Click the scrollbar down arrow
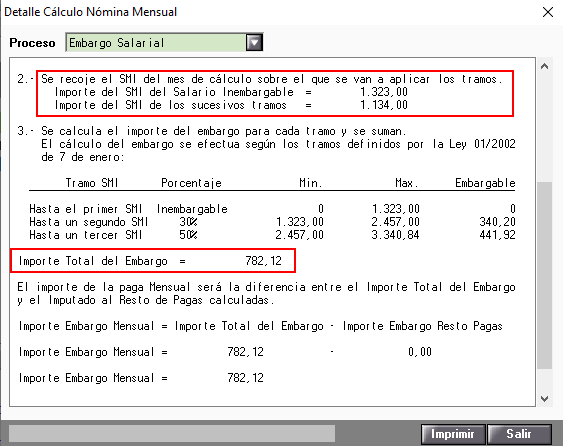 pos(544,399)
